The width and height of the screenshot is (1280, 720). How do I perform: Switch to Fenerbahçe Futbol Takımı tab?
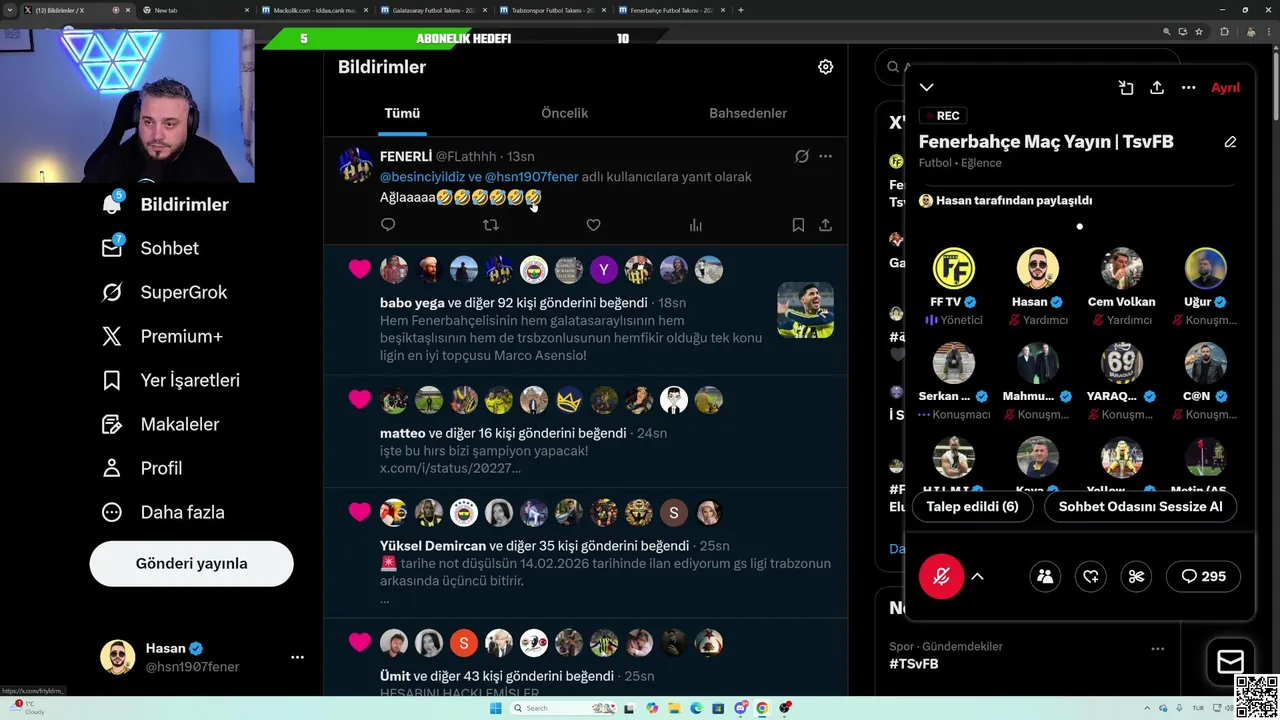pyautogui.click(x=671, y=10)
